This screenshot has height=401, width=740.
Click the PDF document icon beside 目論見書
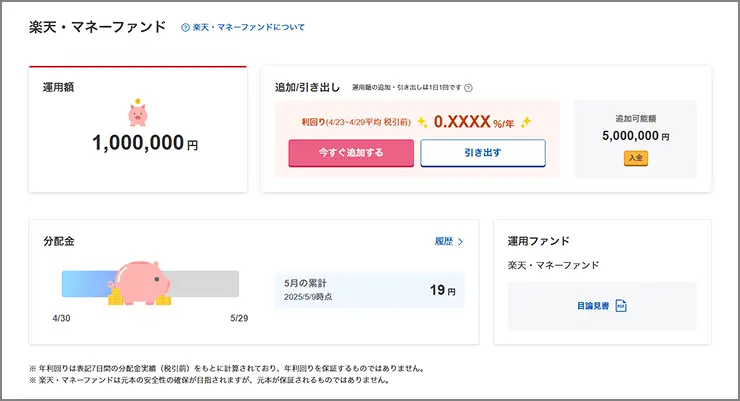pos(621,306)
